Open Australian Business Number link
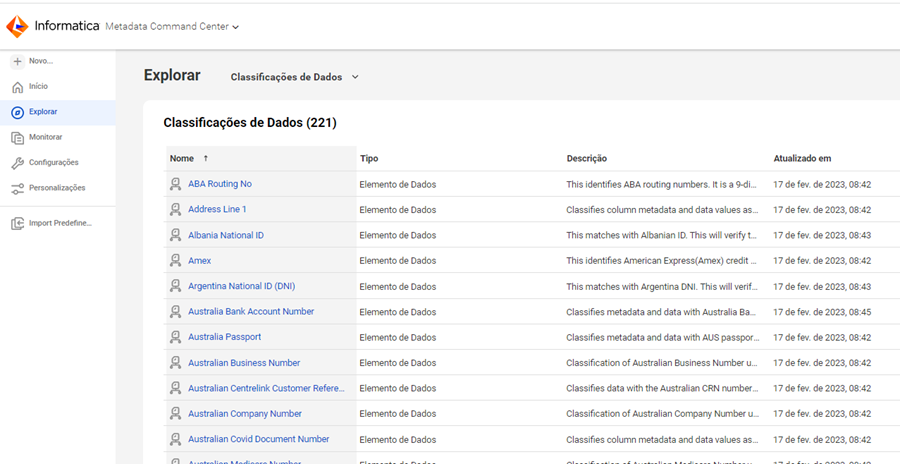 (244, 363)
